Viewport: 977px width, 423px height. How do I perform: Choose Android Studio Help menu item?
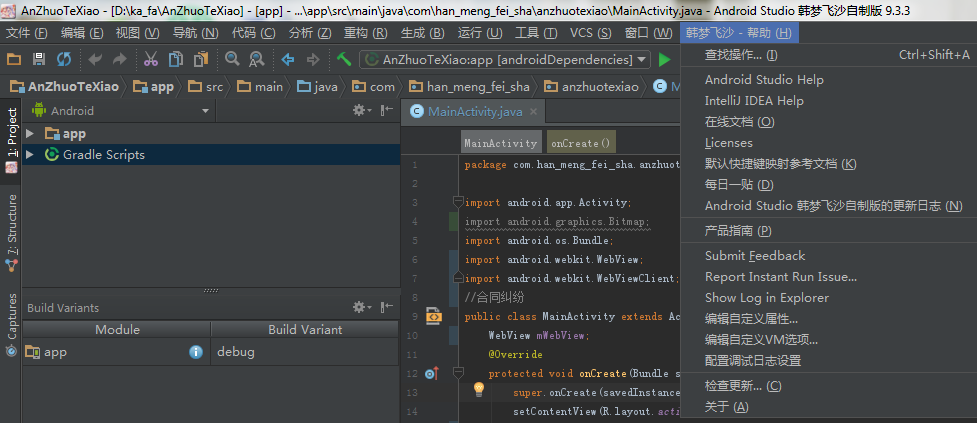point(829,80)
